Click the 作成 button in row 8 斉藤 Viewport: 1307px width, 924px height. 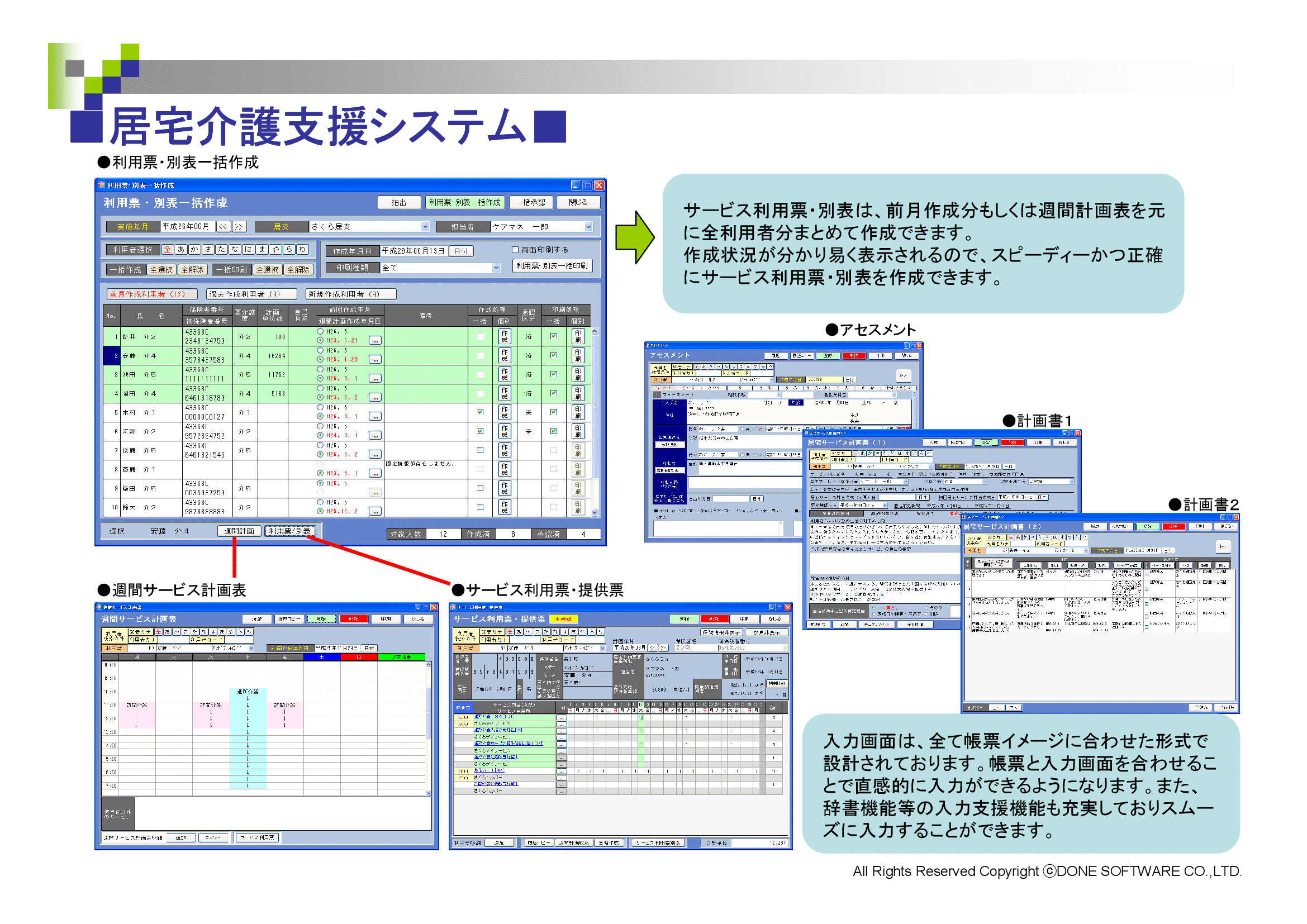(505, 469)
